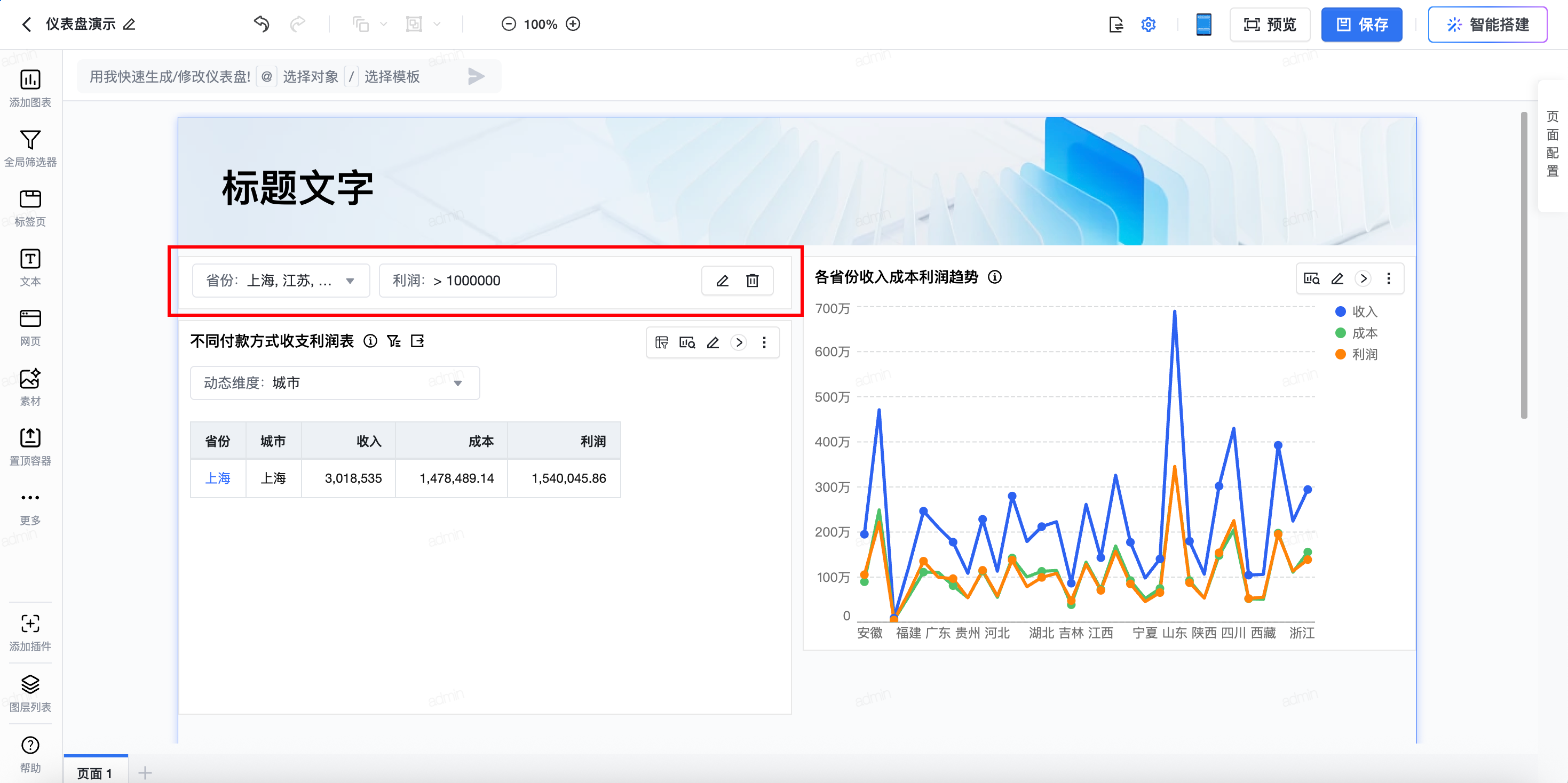This screenshot has width=1568, height=783.
Task: Open the layer list panel
Action: [30, 685]
